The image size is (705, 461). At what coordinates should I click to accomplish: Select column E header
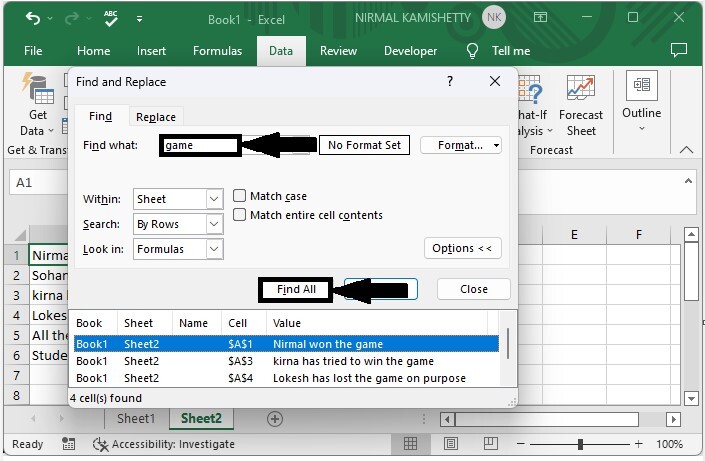pos(574,235)
